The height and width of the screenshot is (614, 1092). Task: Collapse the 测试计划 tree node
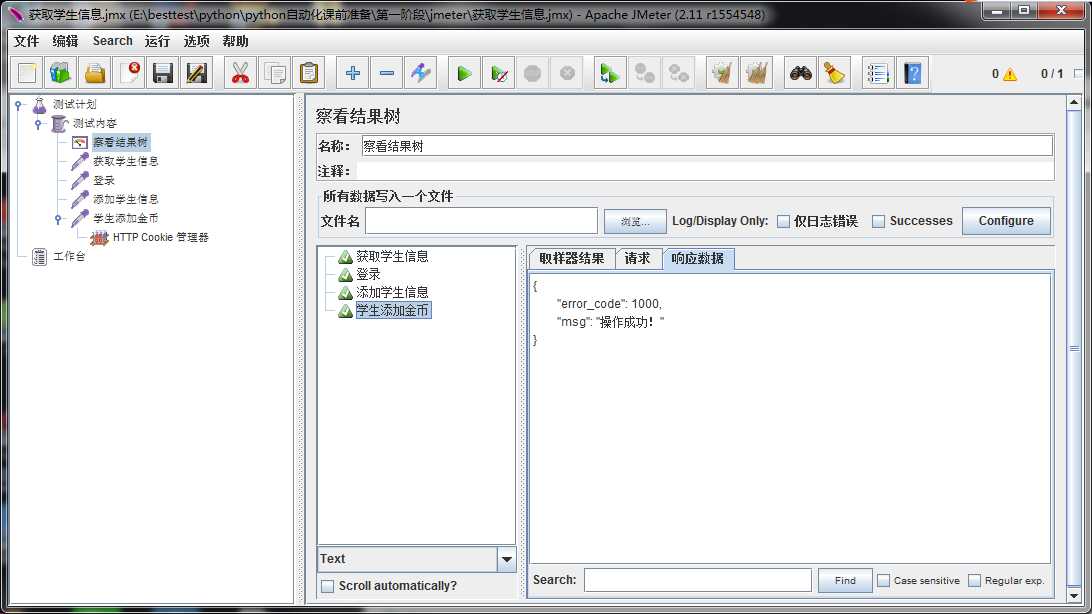(x=19, y=104)
